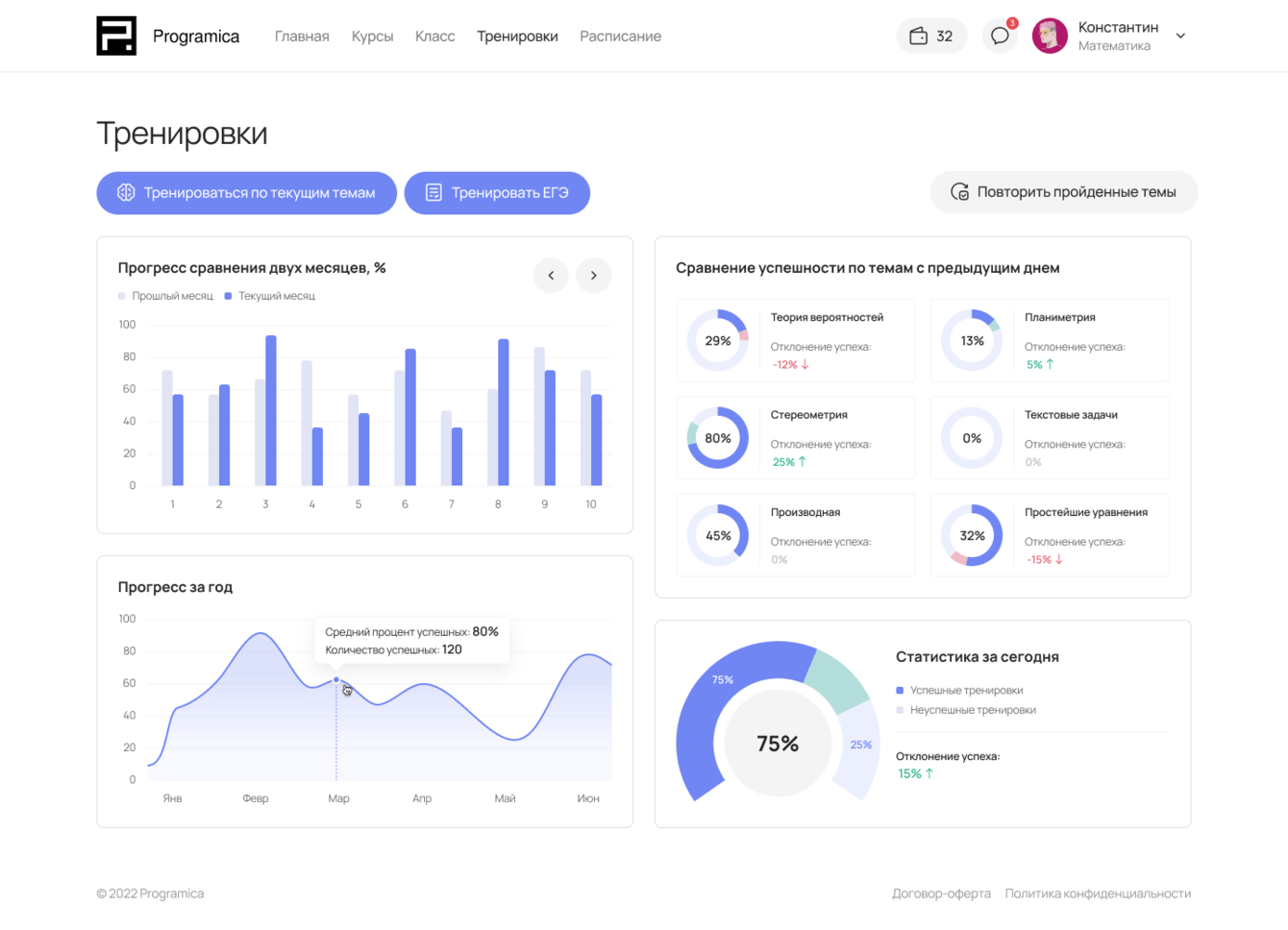Show next months in comparison chart

point(594,276)
